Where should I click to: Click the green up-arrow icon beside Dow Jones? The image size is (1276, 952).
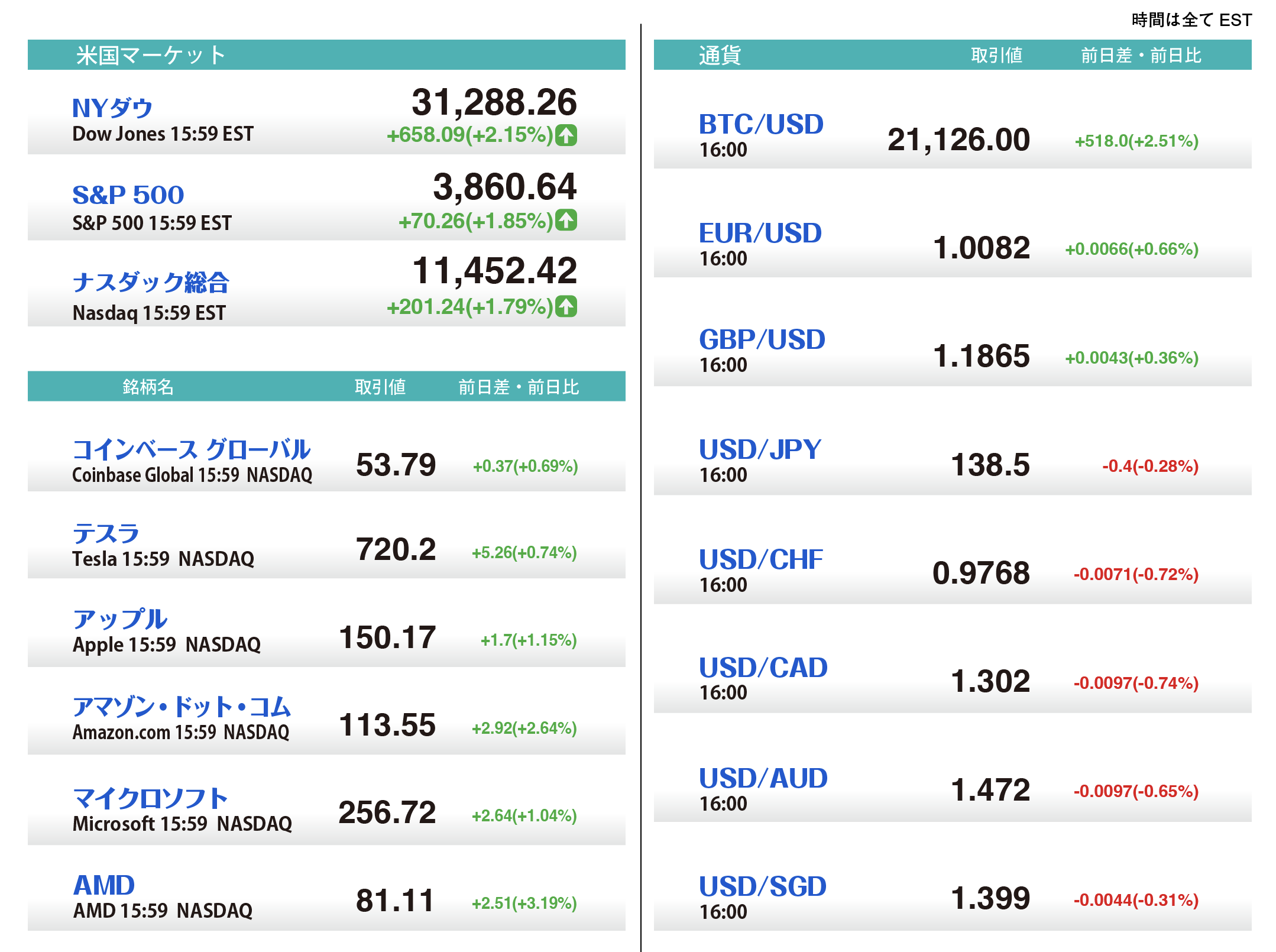click(566, 135)
